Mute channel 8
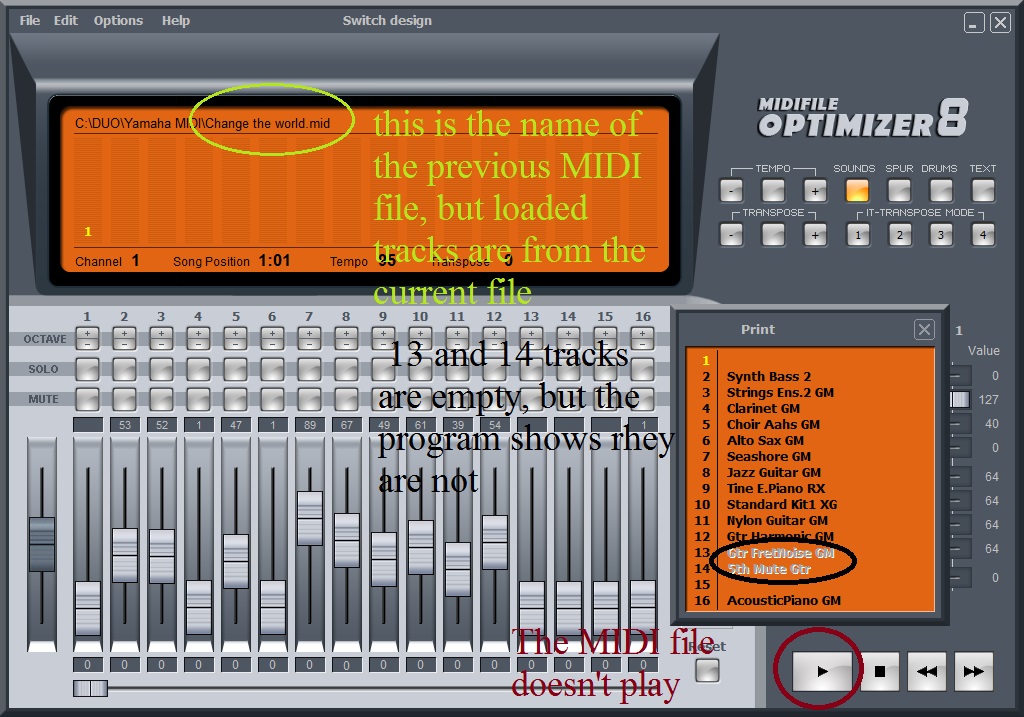This screenshot has width=1024, height=717. pyautogui.click(x=346, y=399)
